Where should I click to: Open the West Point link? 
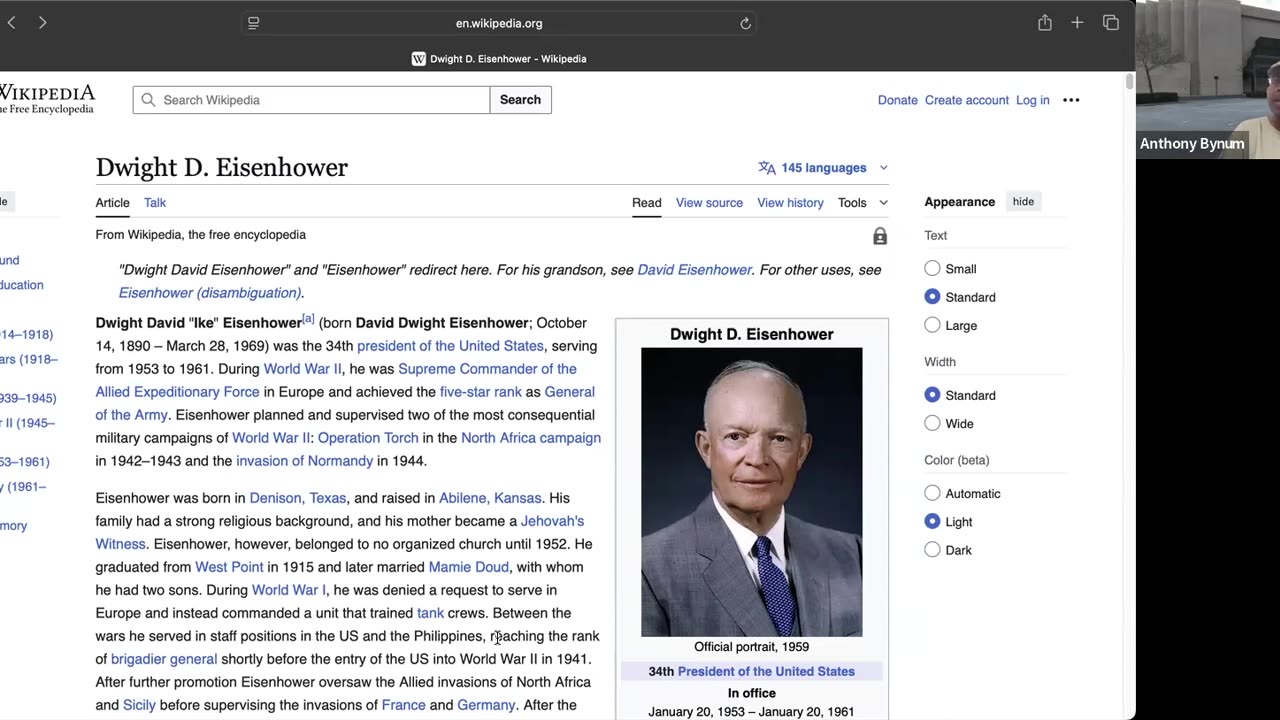(229, 567)
